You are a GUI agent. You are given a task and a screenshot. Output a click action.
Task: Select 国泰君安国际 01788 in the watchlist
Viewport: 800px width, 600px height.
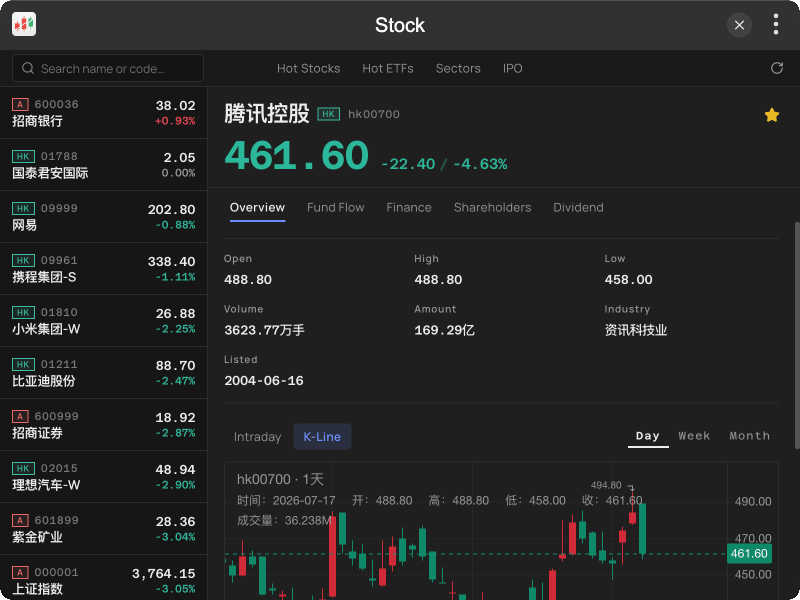tap(104, 165)
